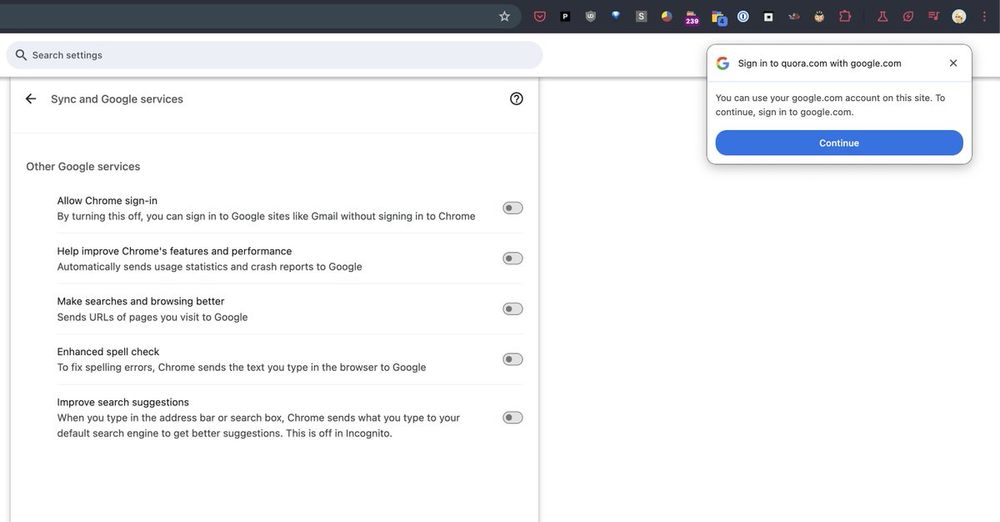The image size is (1000, 522).
Task: Click the magnifier icon in Search settings
Action: tap(21, 55)
